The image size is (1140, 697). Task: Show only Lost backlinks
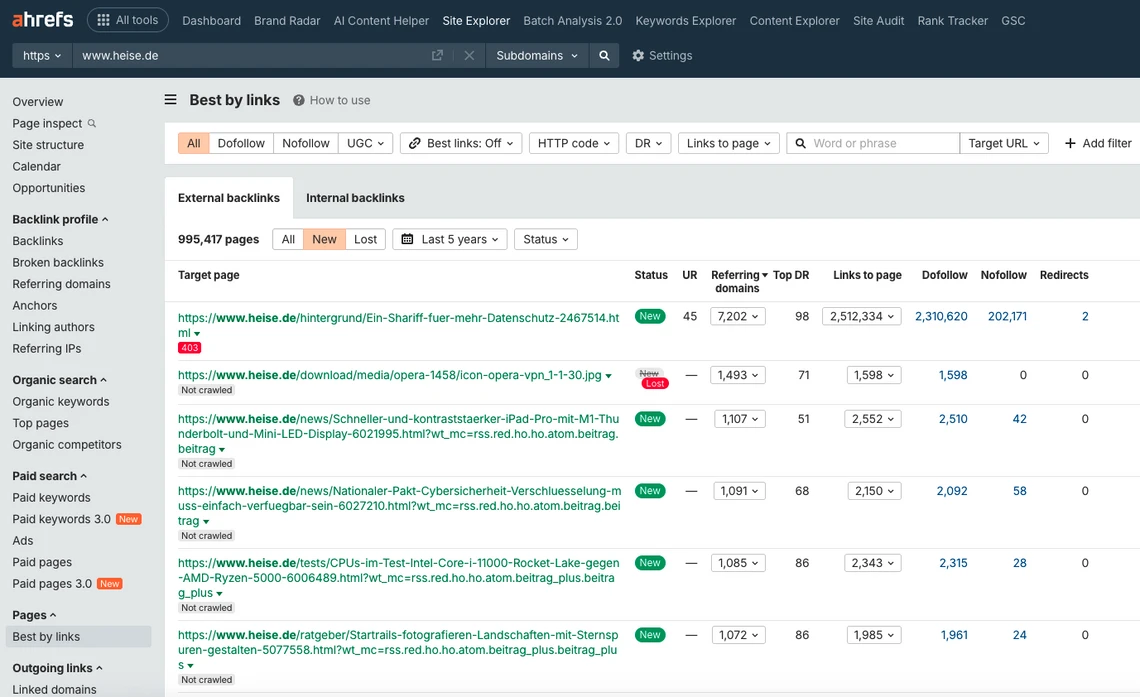pos(365,239)
